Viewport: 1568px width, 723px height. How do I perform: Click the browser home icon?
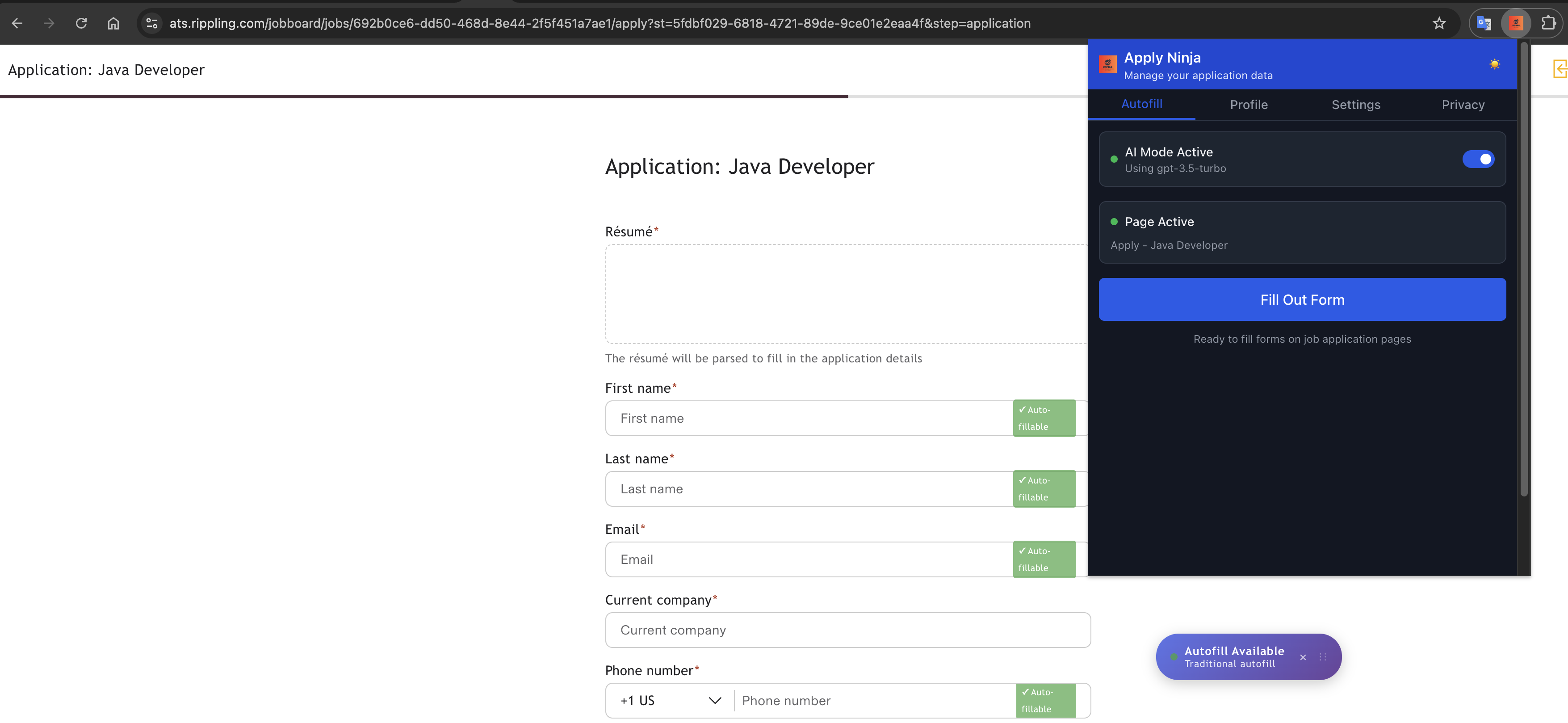[113, 23]
